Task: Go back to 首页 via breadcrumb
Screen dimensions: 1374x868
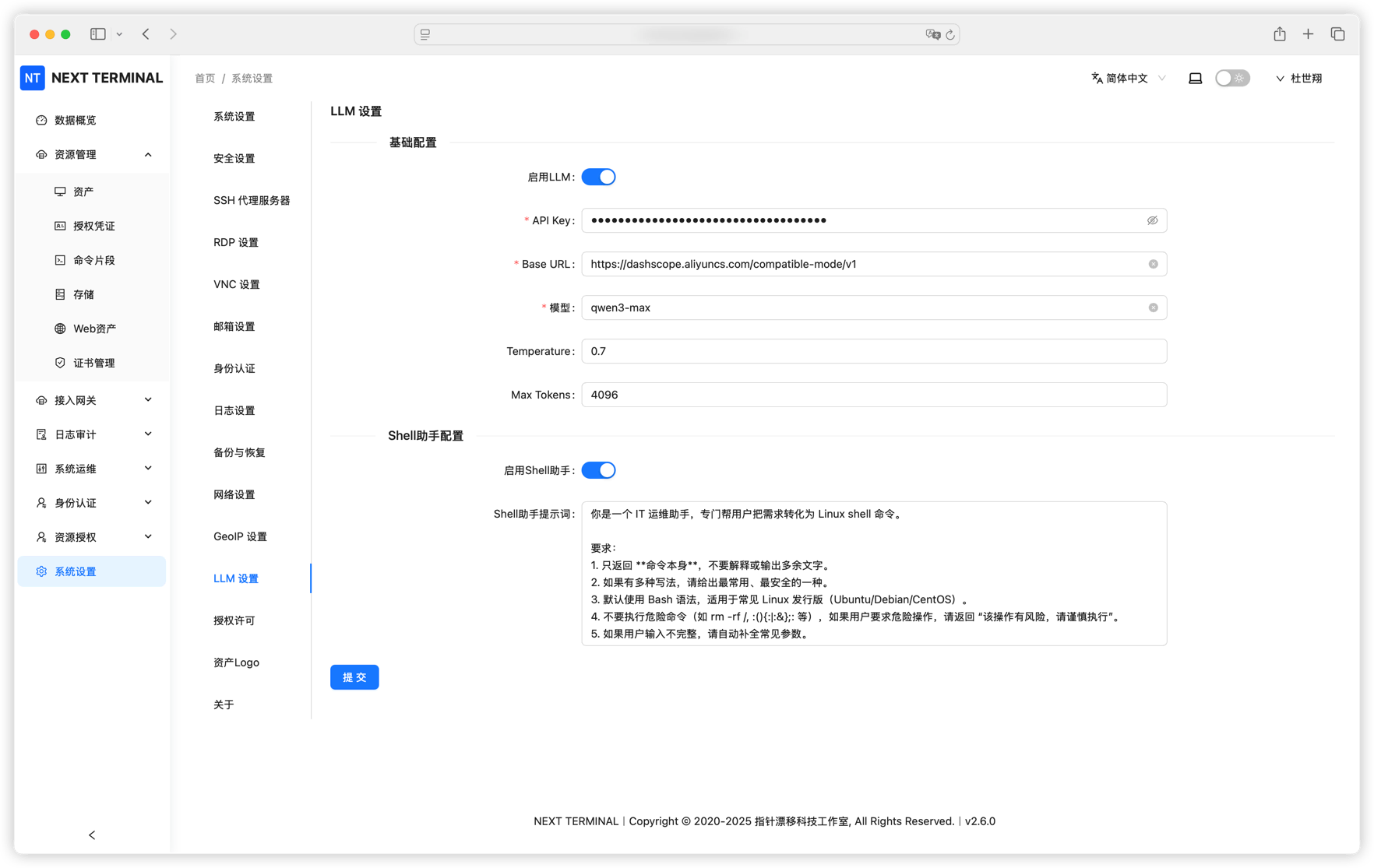Action: 205,78
